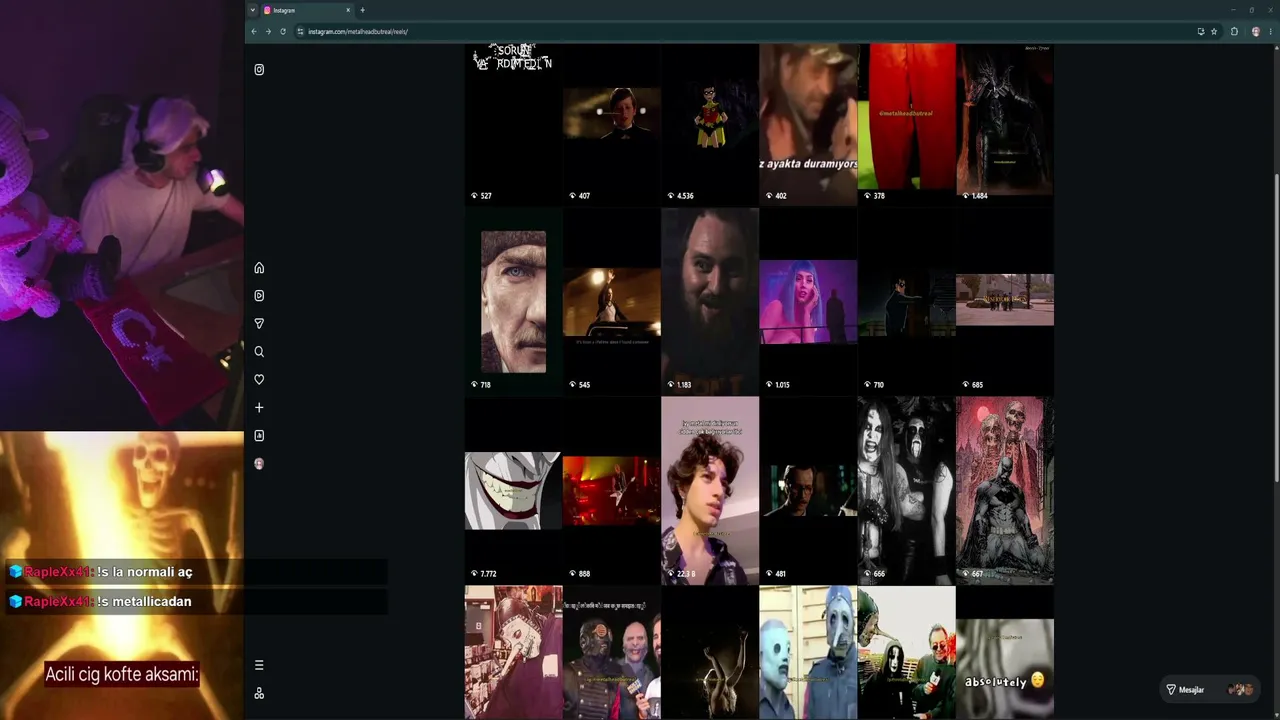Open the dark creature reel with 1.484 views

(1005, 123)
